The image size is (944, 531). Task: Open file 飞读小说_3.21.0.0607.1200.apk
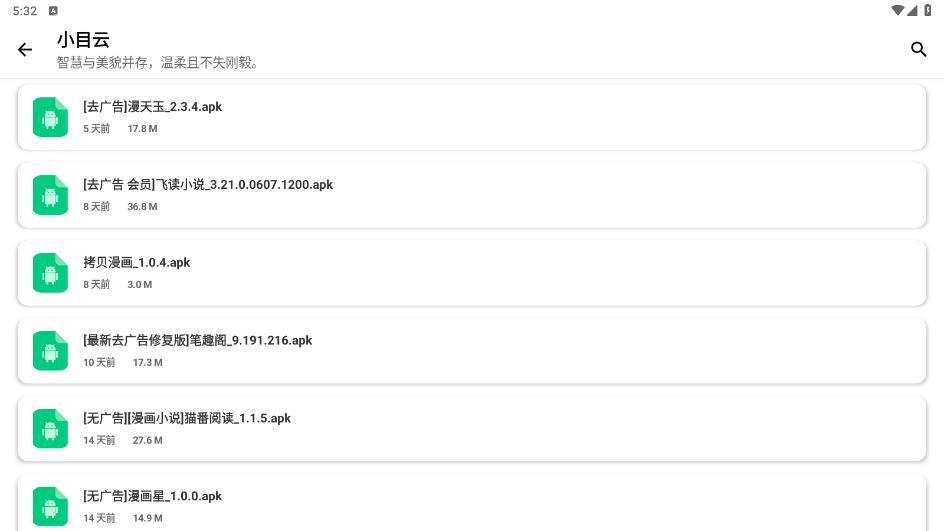(x=208, y=185)
